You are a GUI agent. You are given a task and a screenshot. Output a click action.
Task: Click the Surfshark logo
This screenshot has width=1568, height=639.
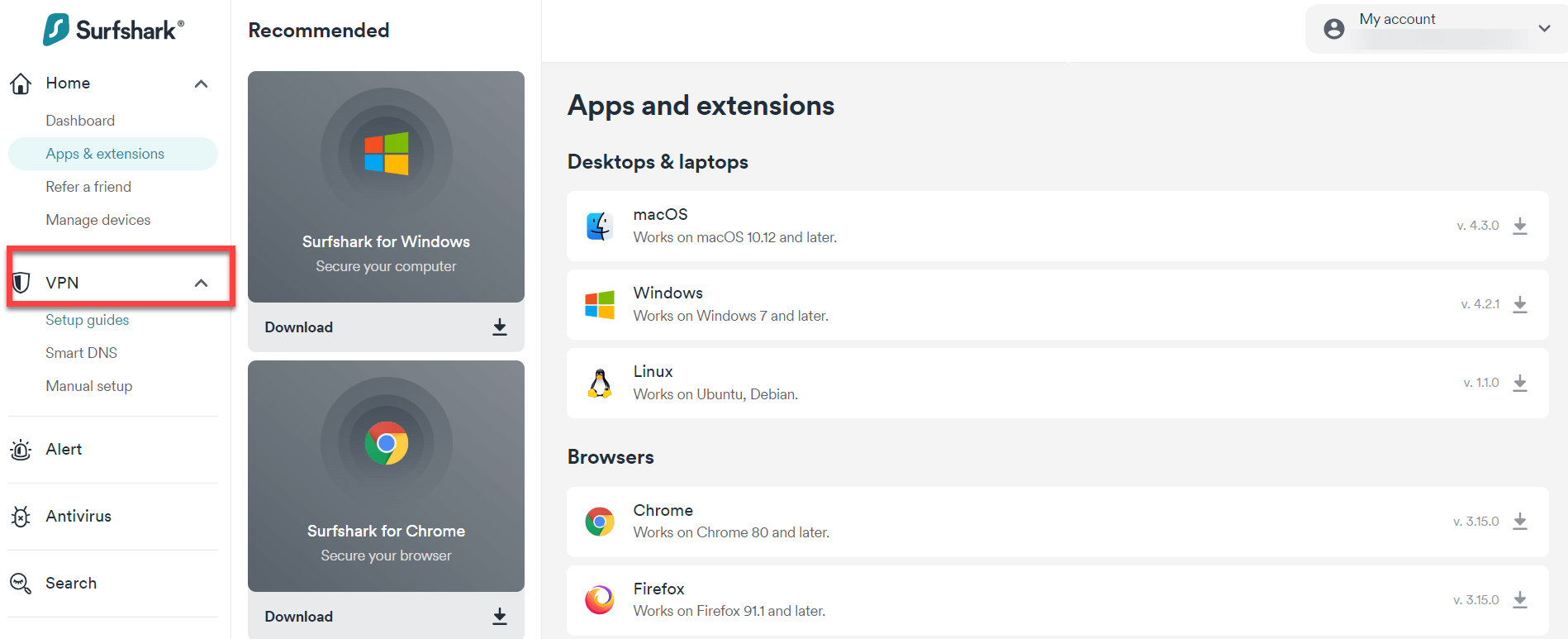[113, 30]
